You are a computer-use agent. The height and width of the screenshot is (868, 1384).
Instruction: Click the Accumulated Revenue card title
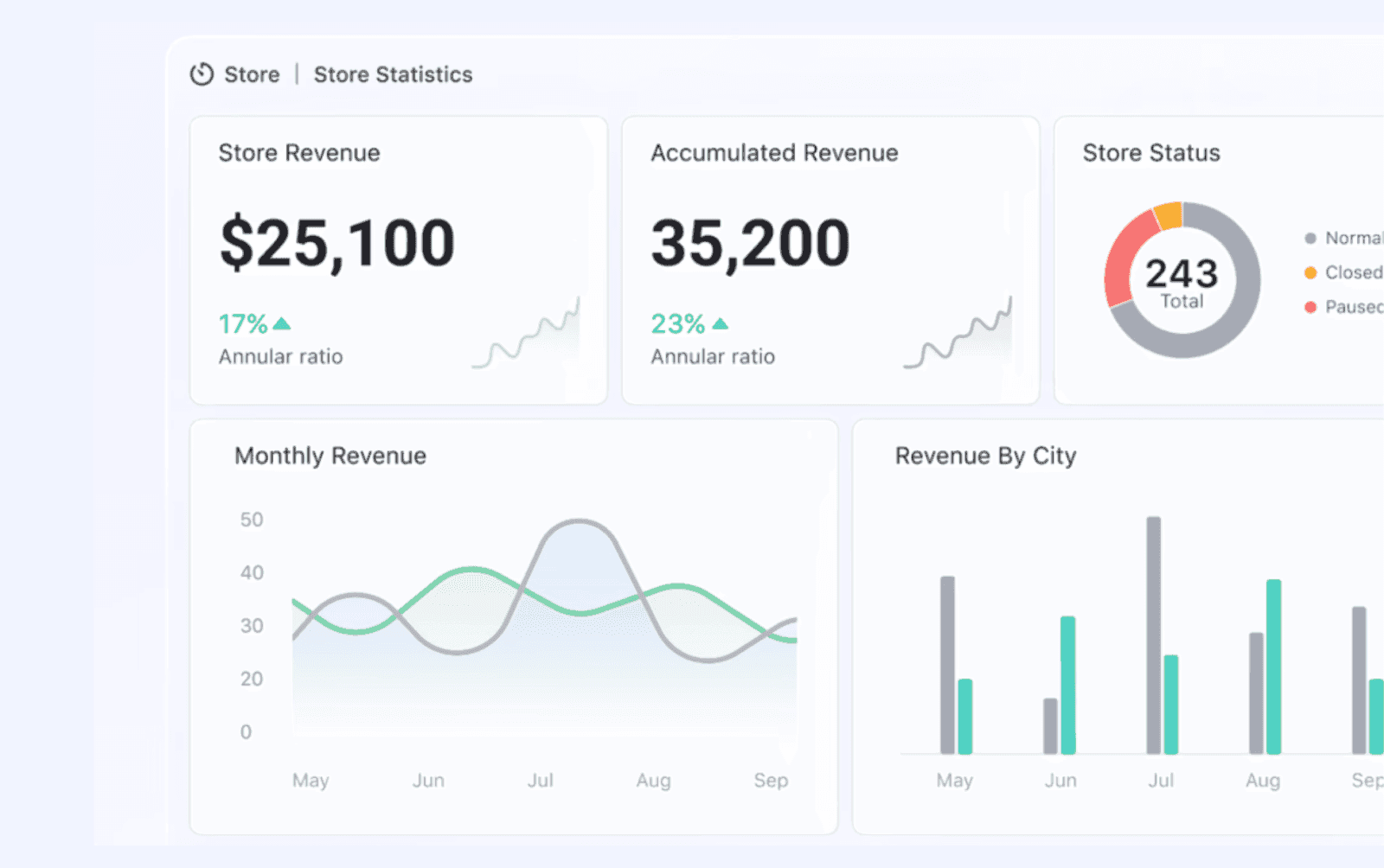(775, 153)
